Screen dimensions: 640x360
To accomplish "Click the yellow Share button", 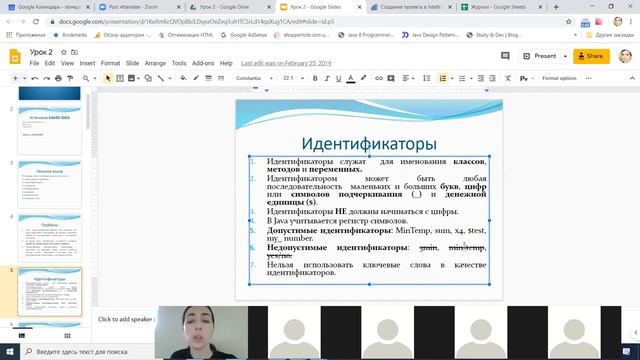I will [591, 56].
